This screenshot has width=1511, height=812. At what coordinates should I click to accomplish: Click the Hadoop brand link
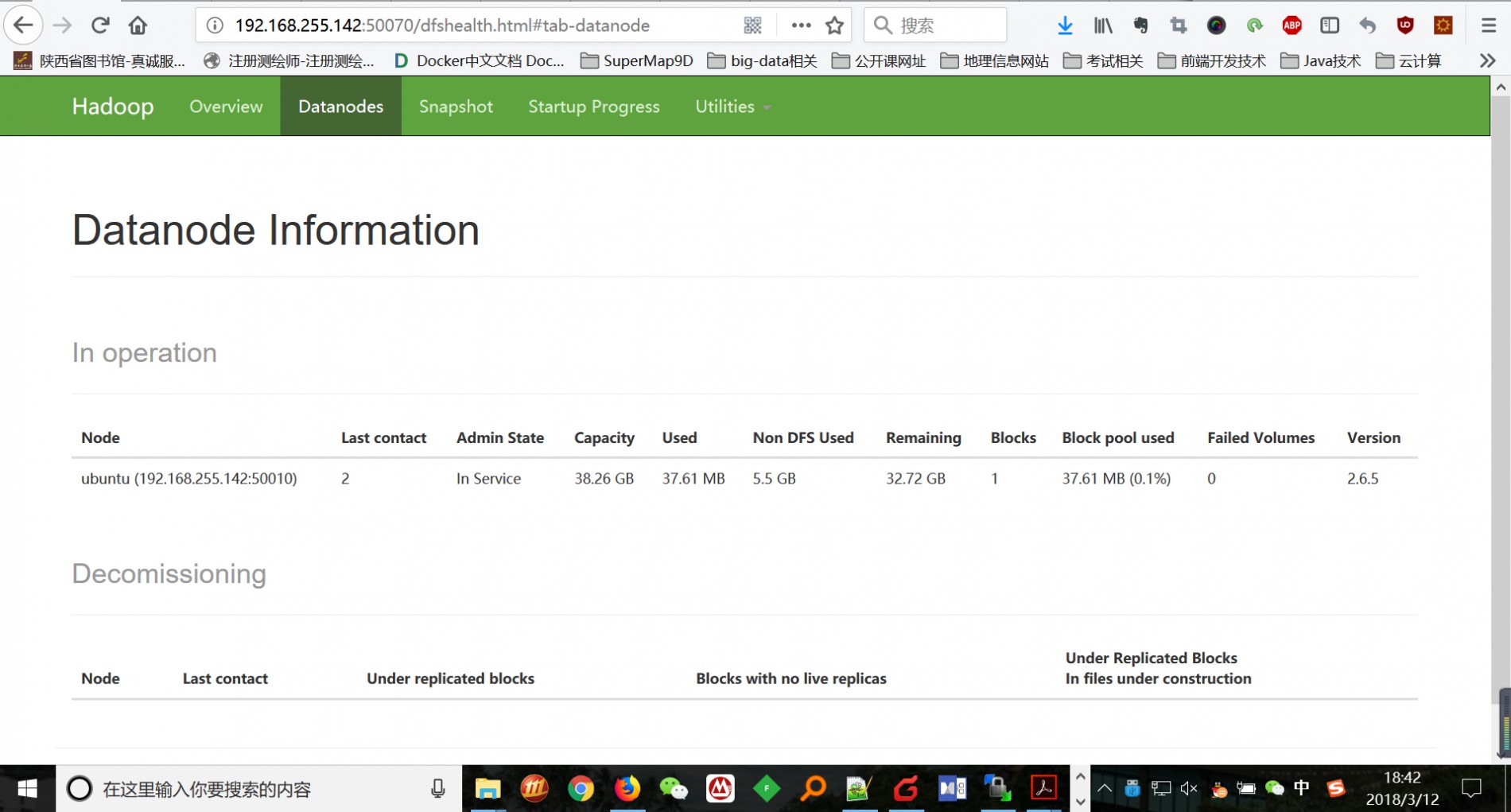[113, 107]
